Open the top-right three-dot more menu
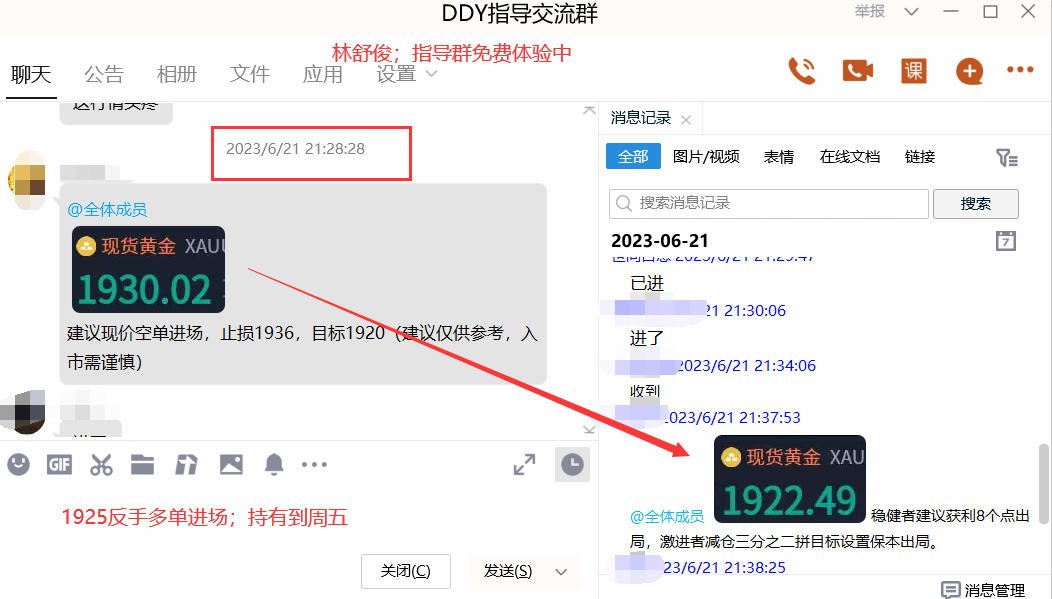The image size is (1052, 599). (x=1020, y=70)
